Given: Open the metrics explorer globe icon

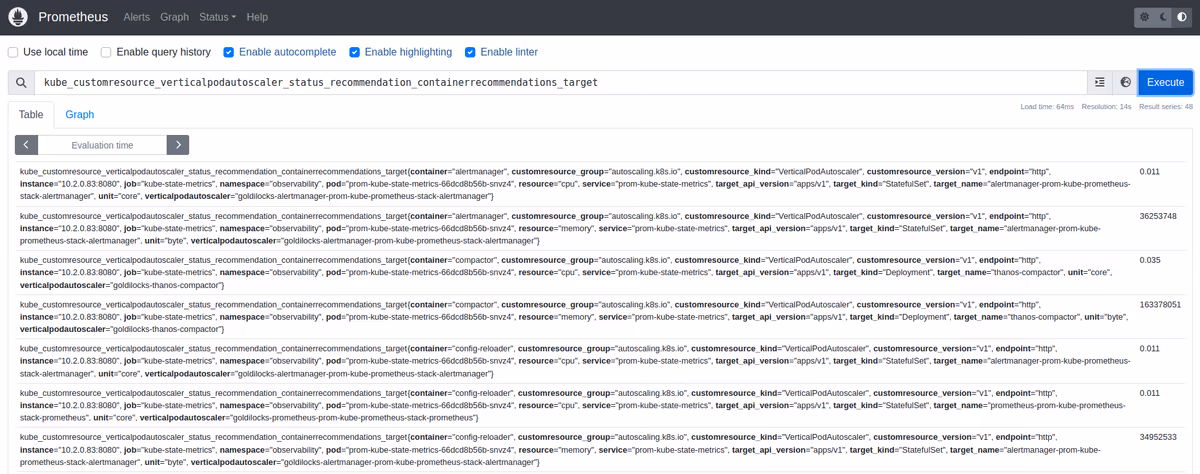Looking at the screenshot, I should [1125, 82].
